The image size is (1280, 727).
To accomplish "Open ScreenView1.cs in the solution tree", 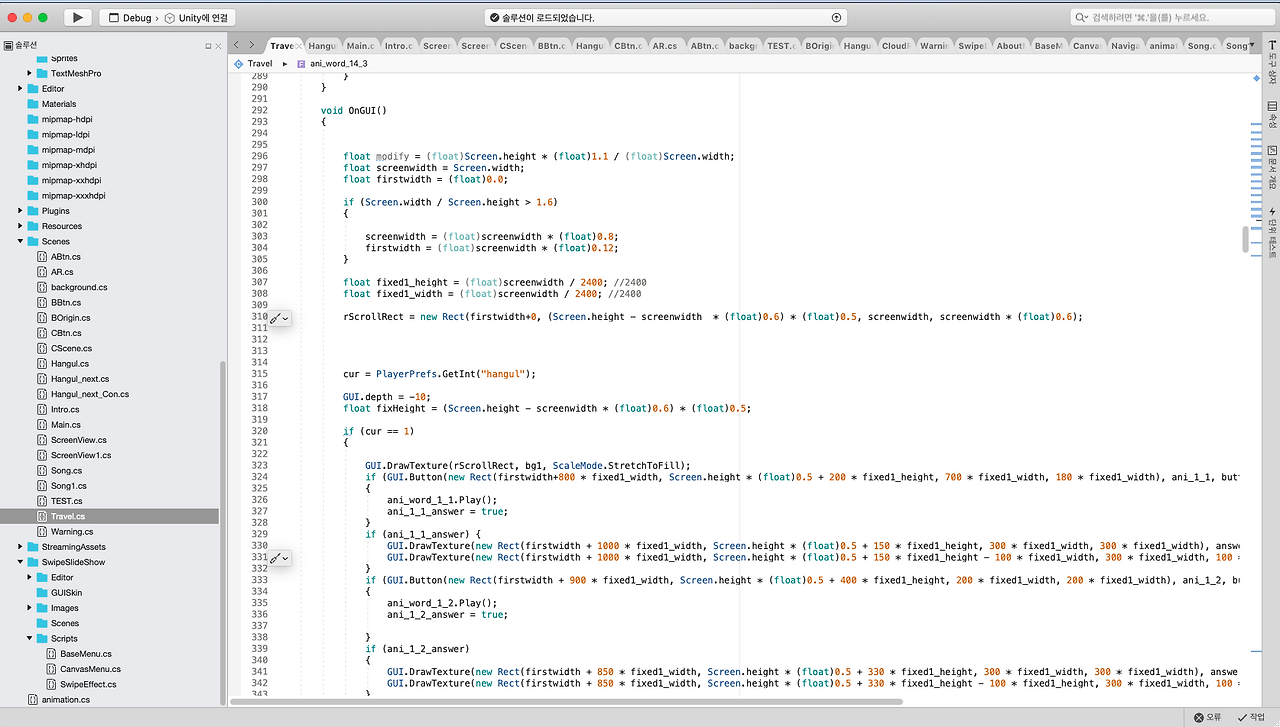I will (x=81, y=455).
